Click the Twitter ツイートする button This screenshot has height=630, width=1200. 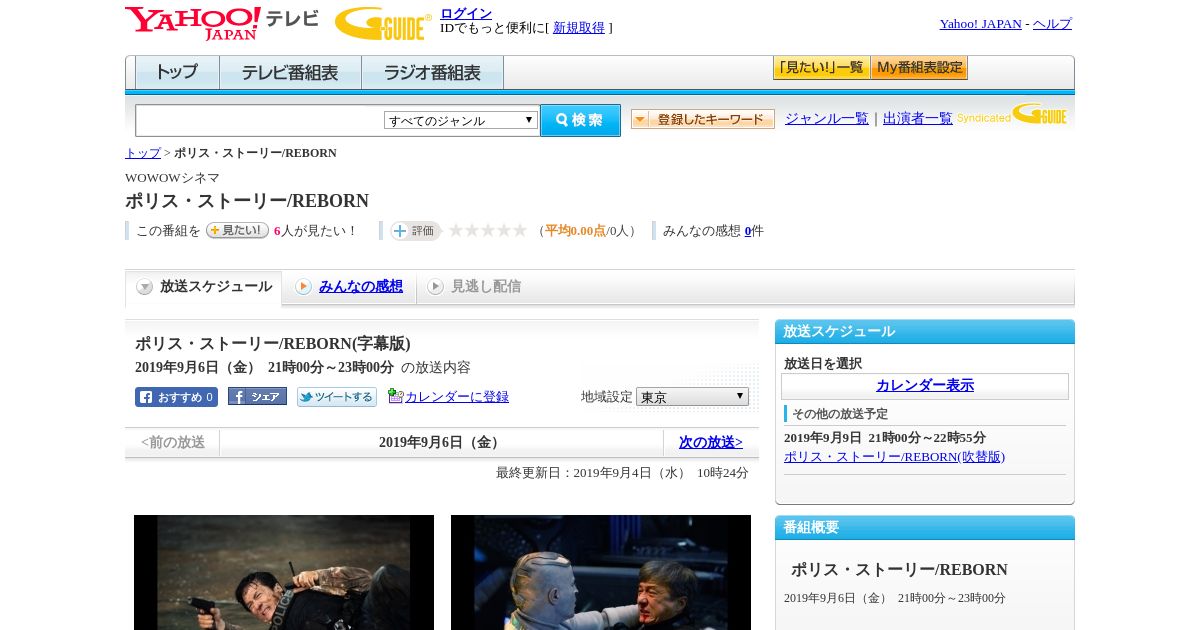(337, 397)
